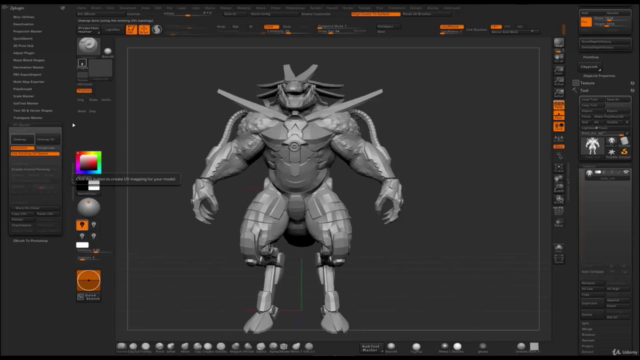640x360 pixels.
Task: Toggle Local transformations button
Action: tap(559, 127)
